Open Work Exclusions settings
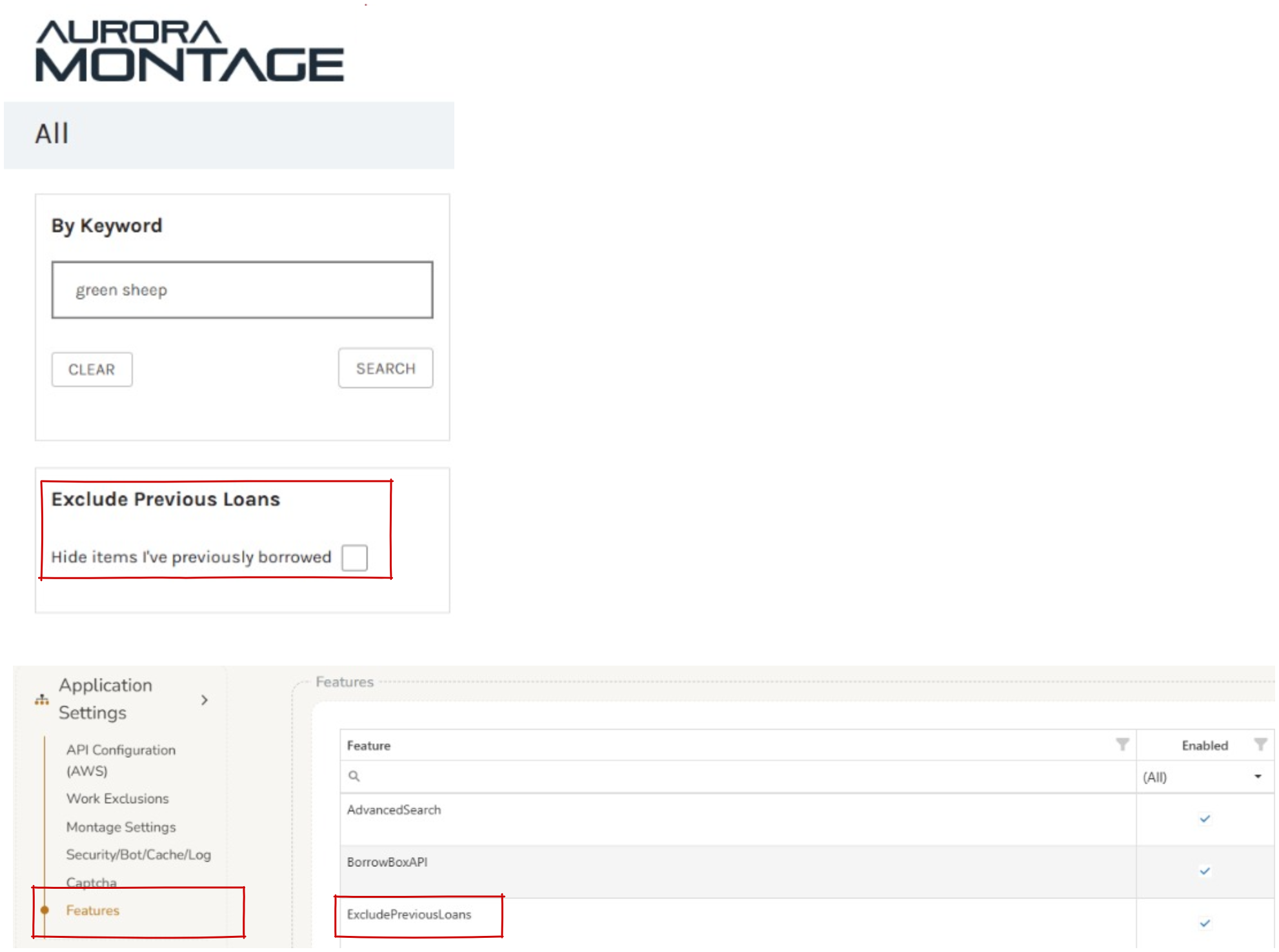Viewport: 1279px width, 952px height. pos(117,798)
